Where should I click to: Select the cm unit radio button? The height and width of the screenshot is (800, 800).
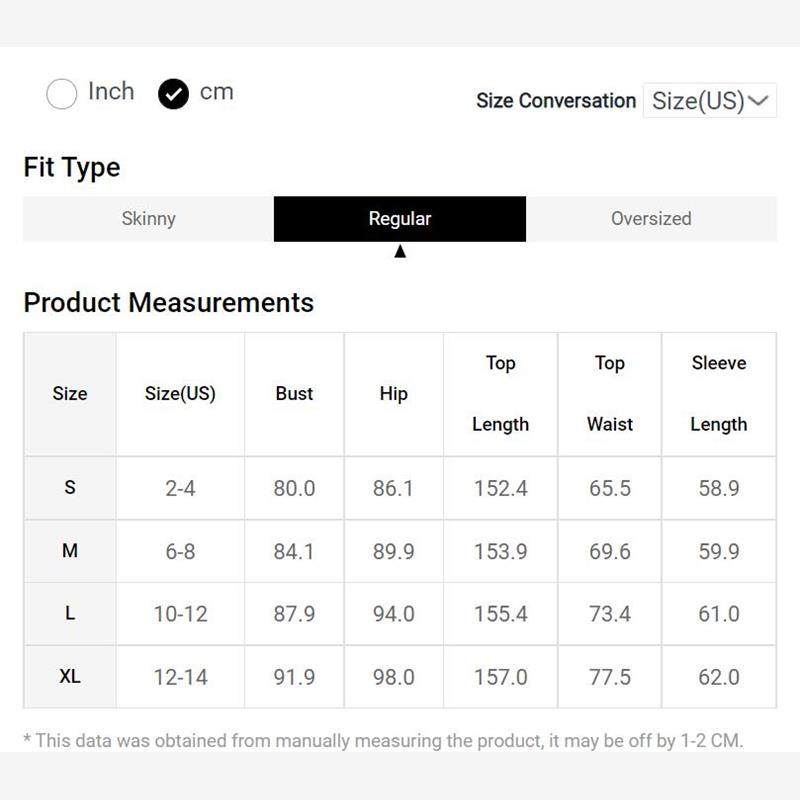tap(173, 94)
